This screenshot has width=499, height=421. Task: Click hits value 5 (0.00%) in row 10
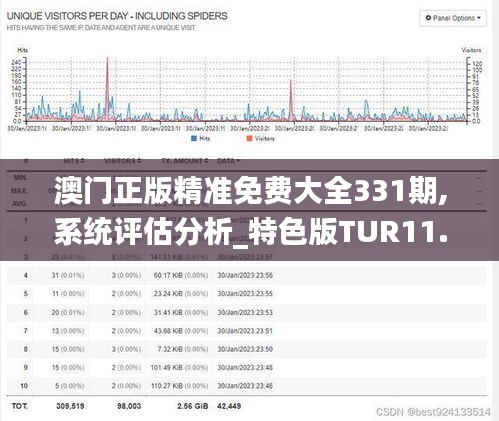pyautogui.click(x=69, y=386)
